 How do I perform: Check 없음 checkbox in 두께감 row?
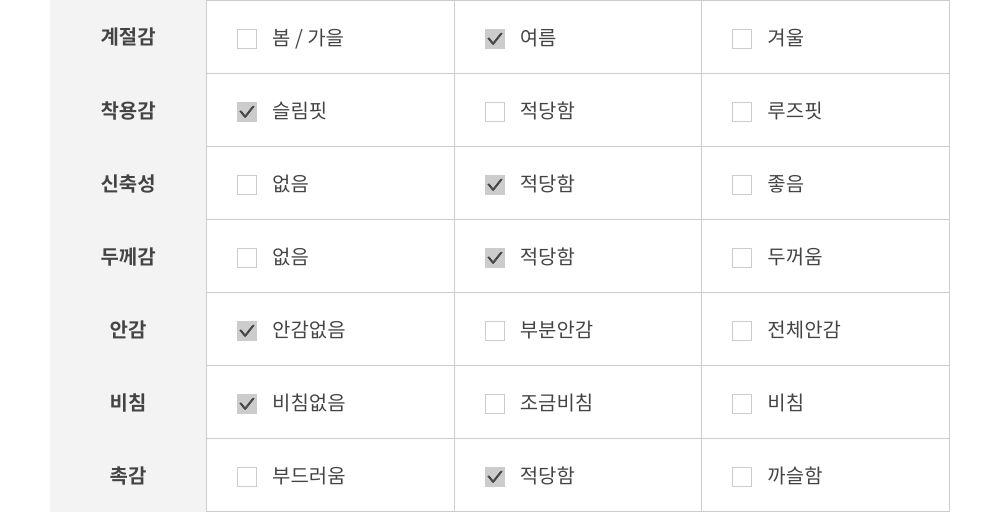[247, 258]
